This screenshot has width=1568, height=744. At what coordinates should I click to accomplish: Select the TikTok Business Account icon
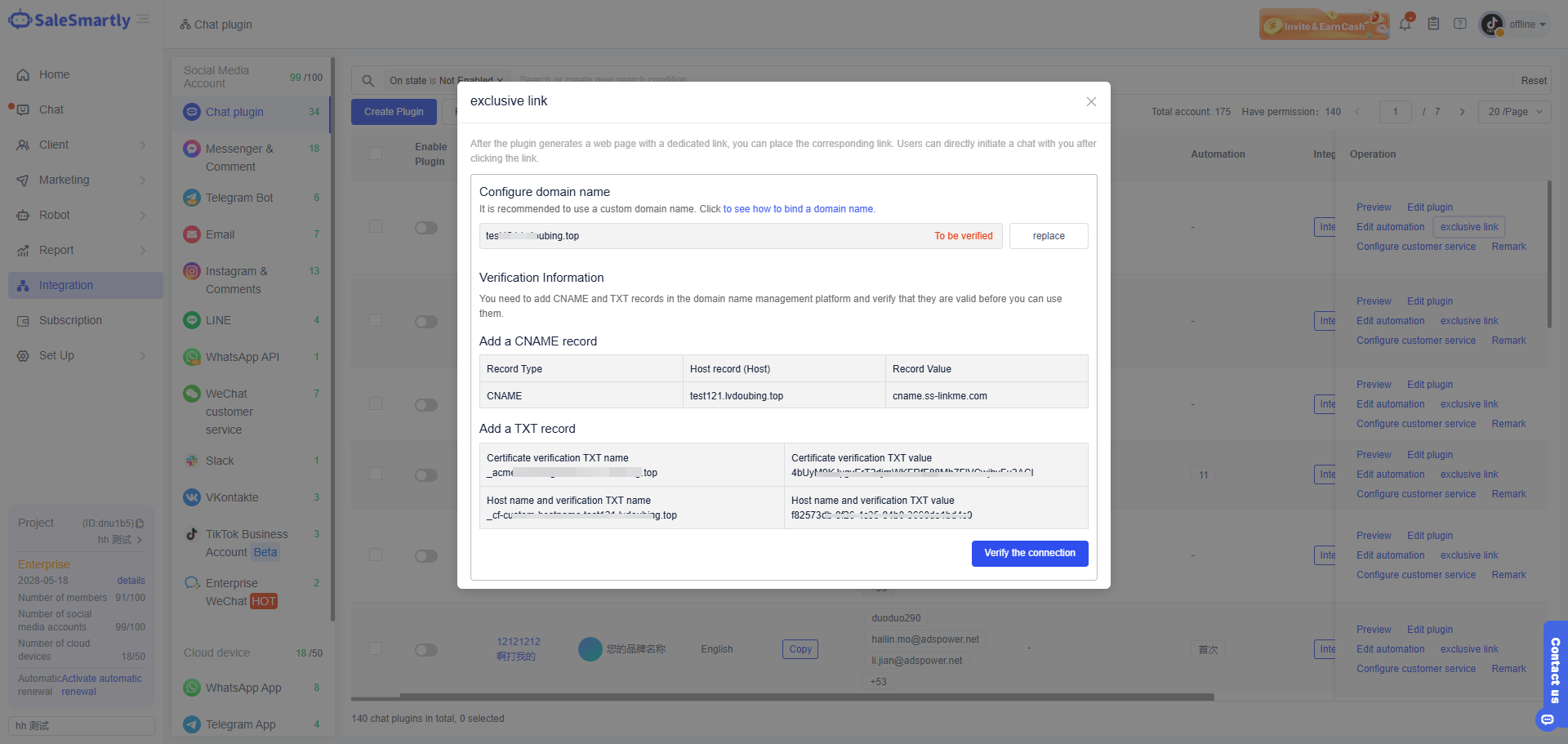[192, 534]
